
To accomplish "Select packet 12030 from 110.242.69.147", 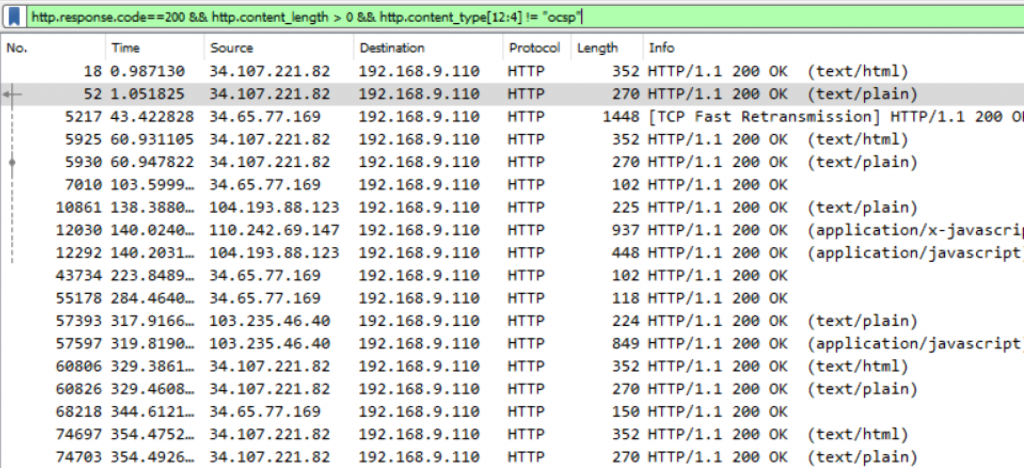I will click(512, 230).
